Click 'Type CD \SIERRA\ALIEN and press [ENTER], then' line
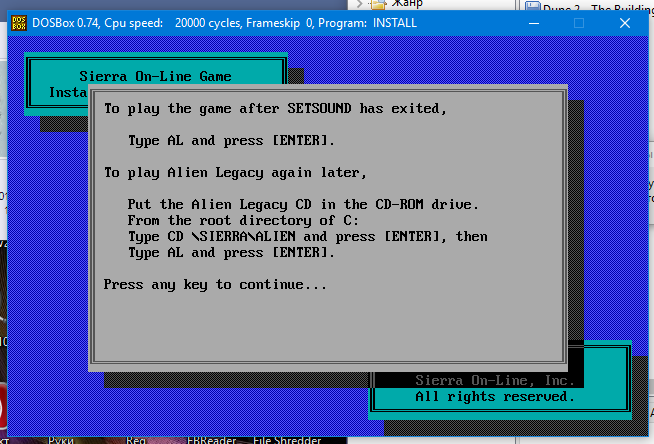Viewport: 654px width, 444px height. click(308, 237)
